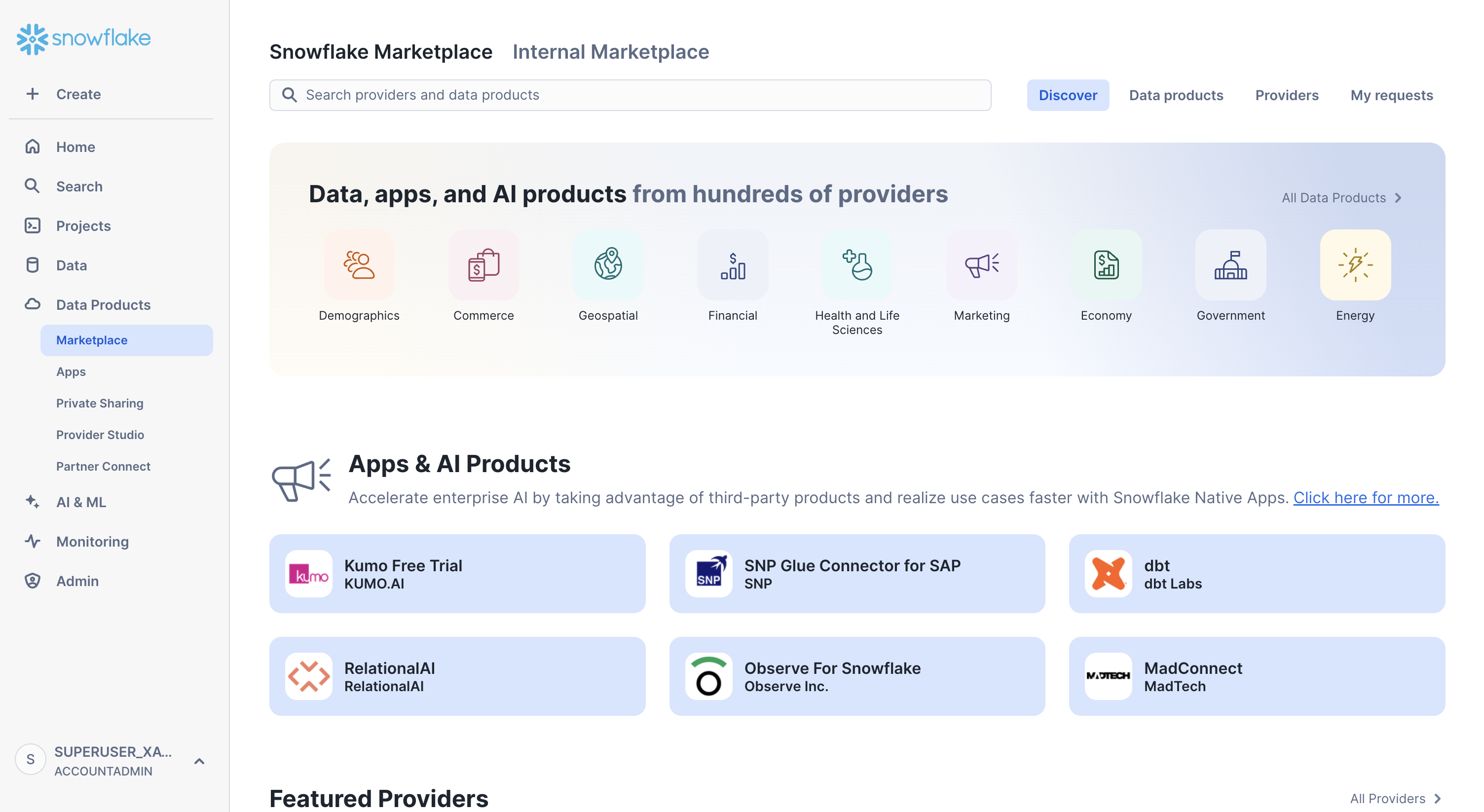Click the MadTech logo thumbnail
Viewport: 1484px width, 812px height.
click(1109, 676)
